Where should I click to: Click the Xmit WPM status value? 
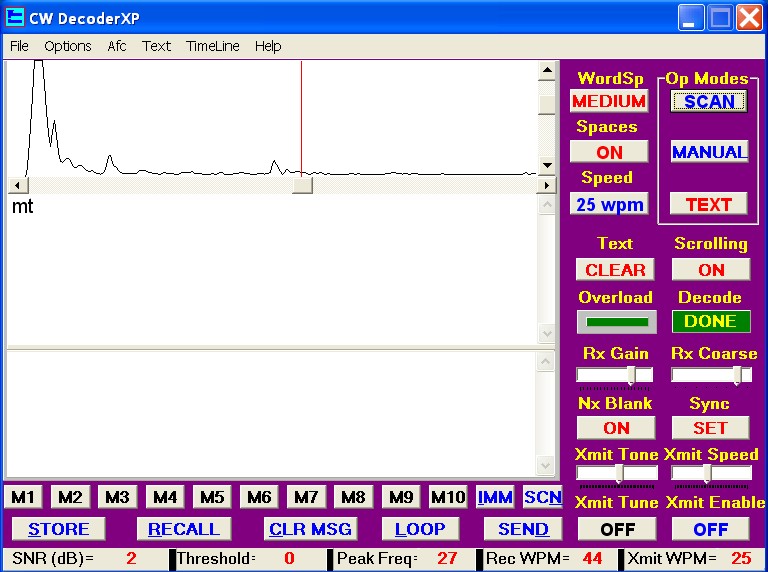[x=741, y=558]
